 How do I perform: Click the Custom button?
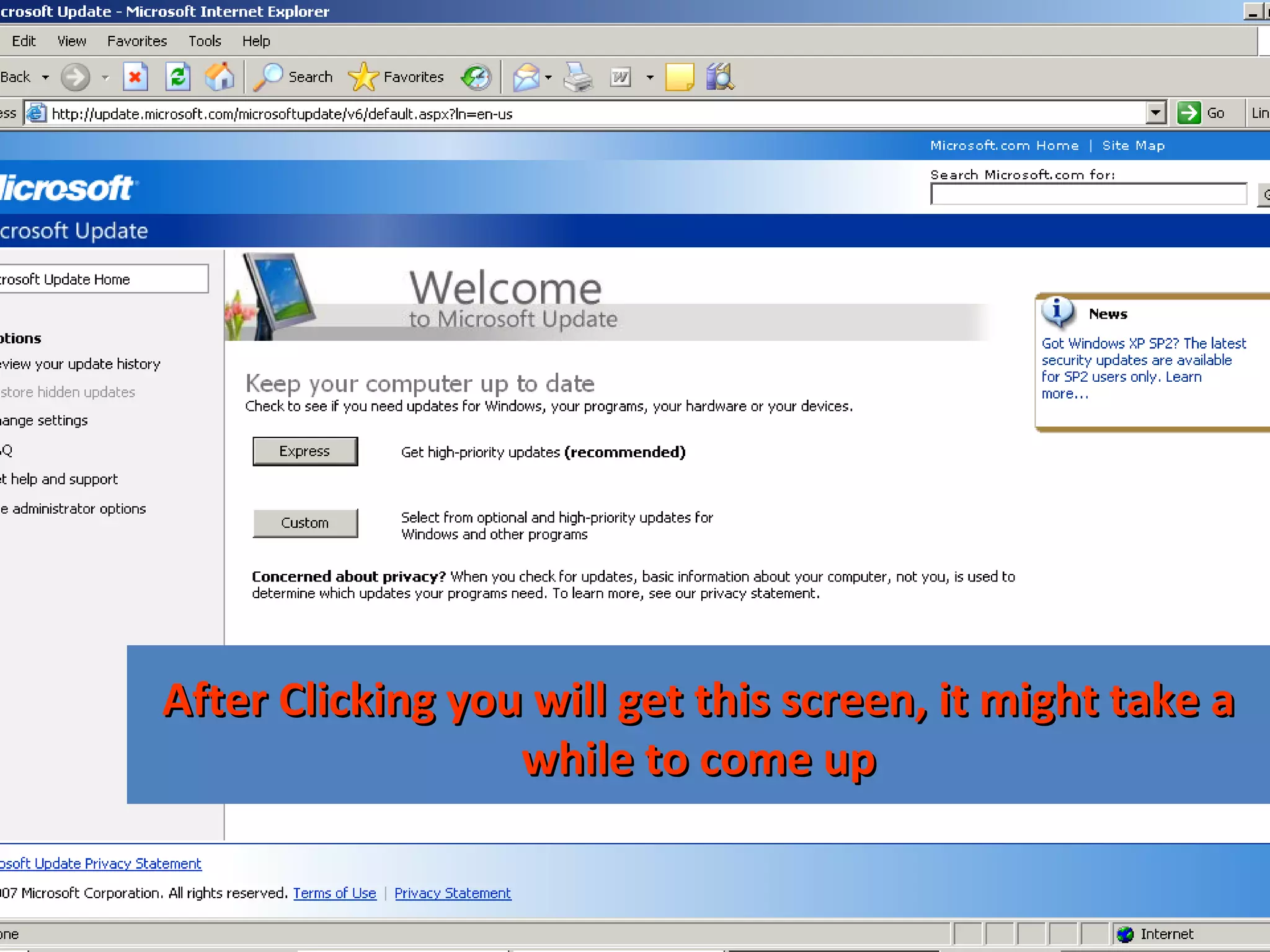tap(305, 522)
